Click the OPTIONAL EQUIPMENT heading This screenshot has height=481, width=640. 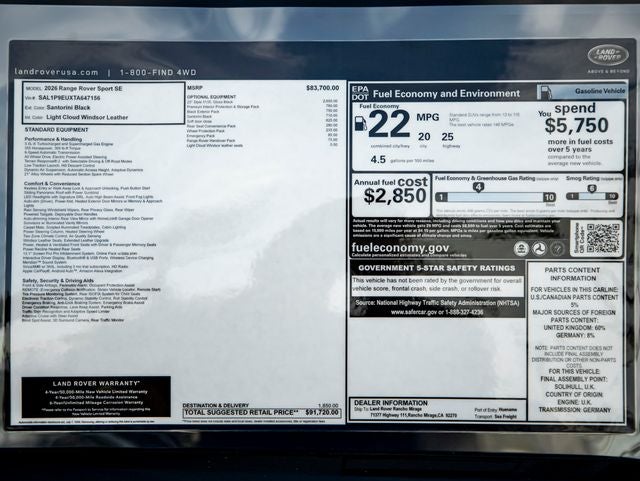click(x=211, y=97)
